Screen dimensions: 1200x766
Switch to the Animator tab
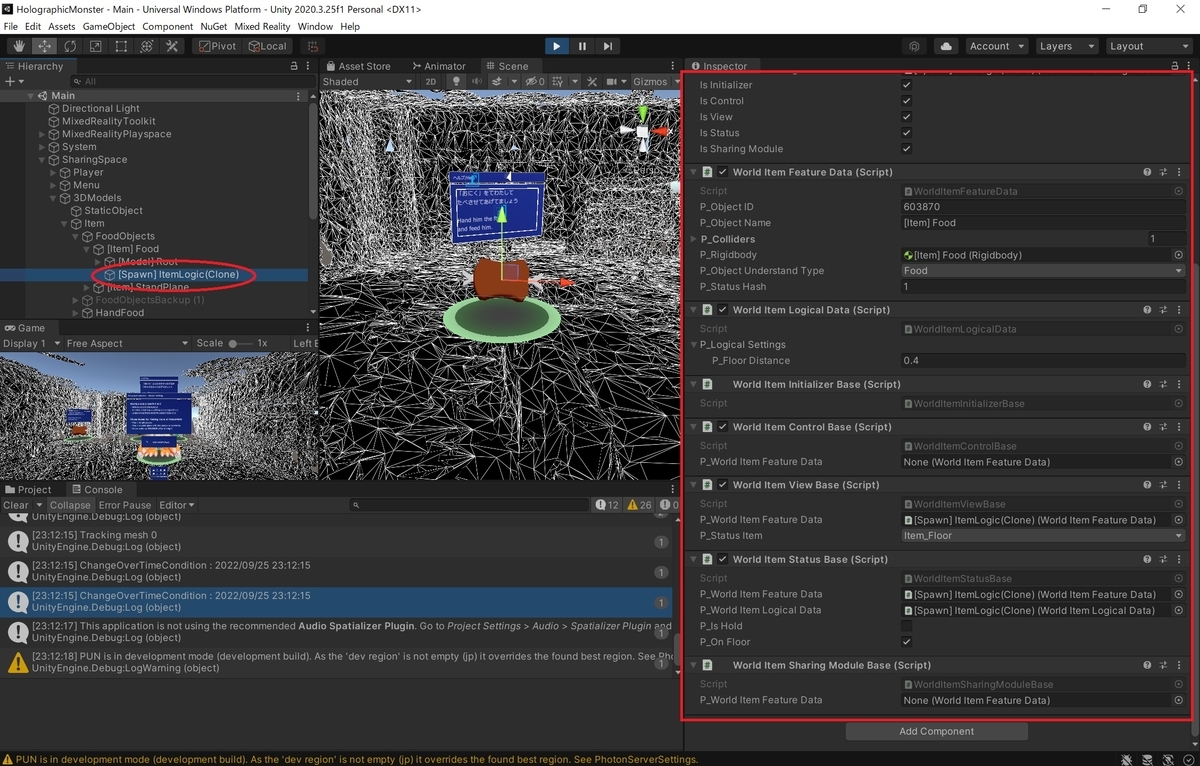coord(438,66)
